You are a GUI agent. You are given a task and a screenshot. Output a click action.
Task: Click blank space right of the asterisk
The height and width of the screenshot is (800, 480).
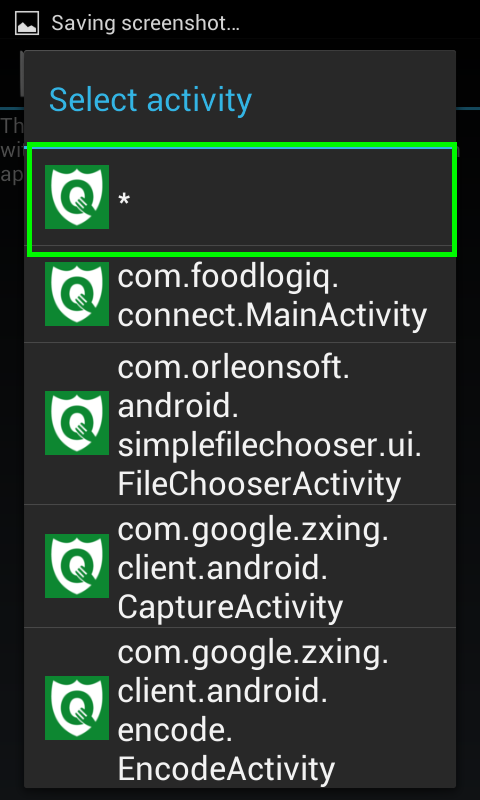291,199
